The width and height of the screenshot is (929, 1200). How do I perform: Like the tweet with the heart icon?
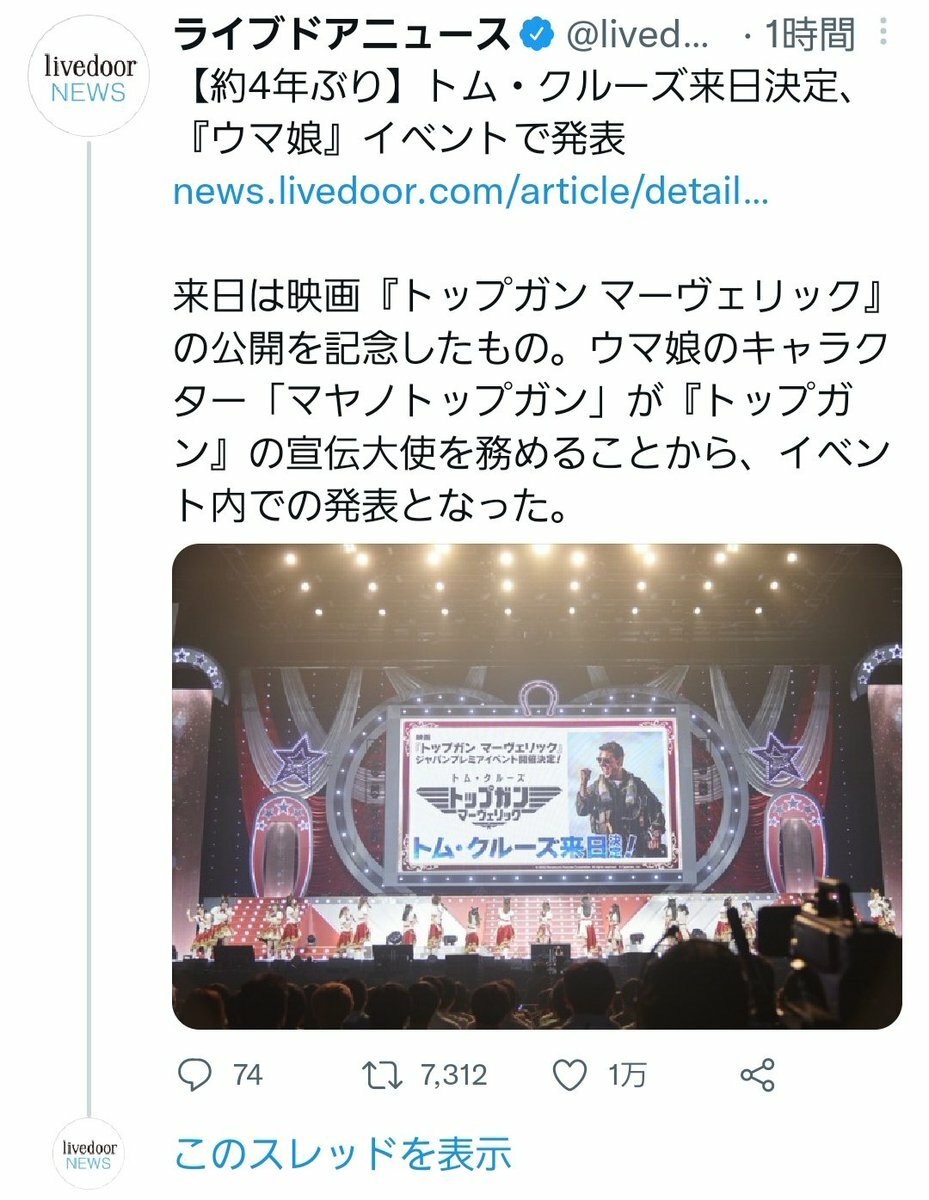(570, 1075)
